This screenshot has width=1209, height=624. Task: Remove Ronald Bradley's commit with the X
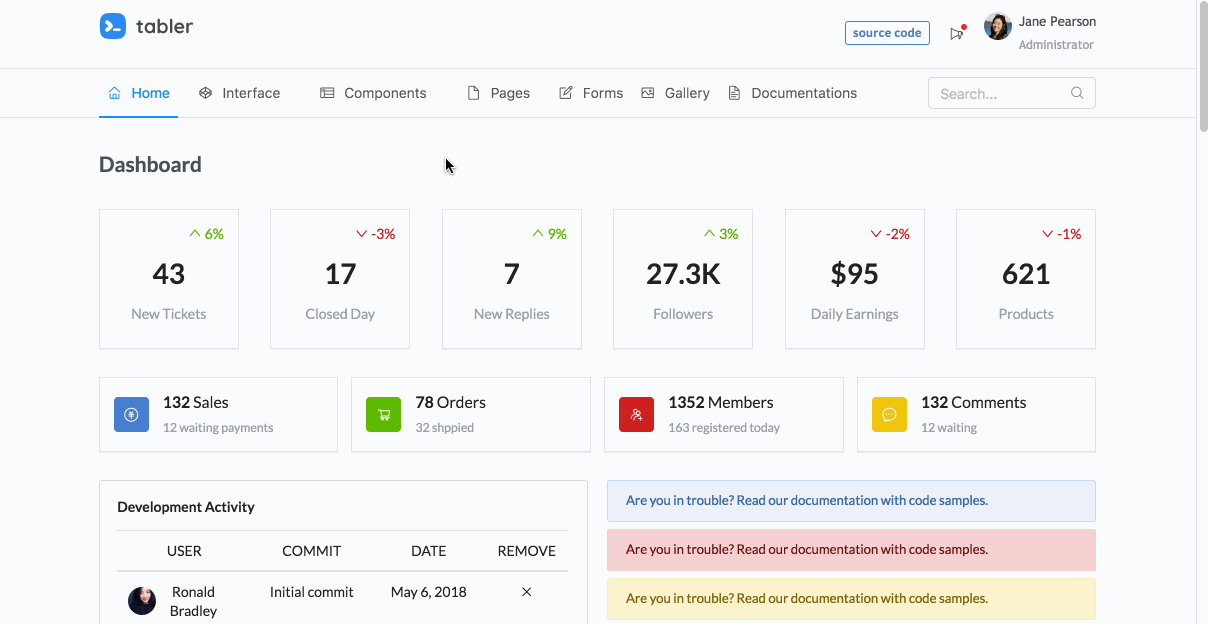point(527,592)
